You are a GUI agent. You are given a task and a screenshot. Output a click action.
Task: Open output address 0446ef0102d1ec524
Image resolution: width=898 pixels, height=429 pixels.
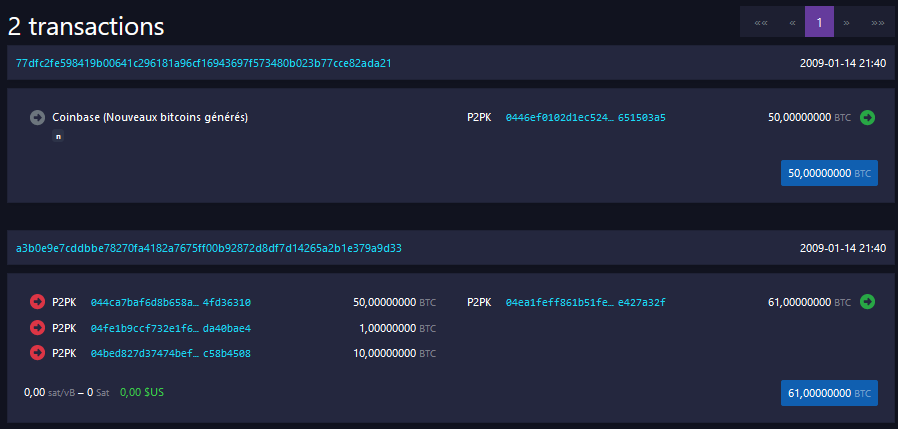point(585,117)
